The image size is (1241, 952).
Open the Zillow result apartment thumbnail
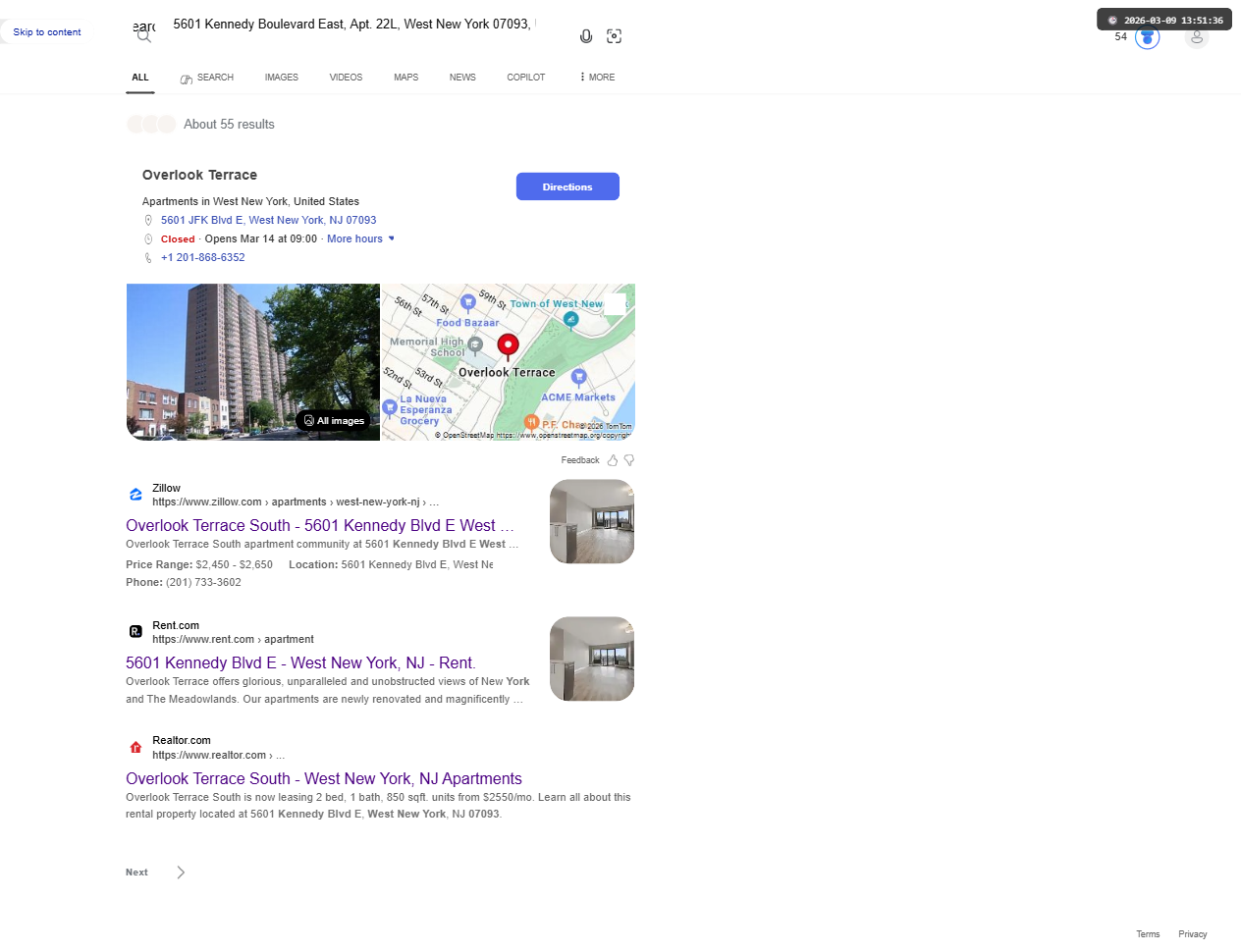pyautogui.click(x=592, y=522)
